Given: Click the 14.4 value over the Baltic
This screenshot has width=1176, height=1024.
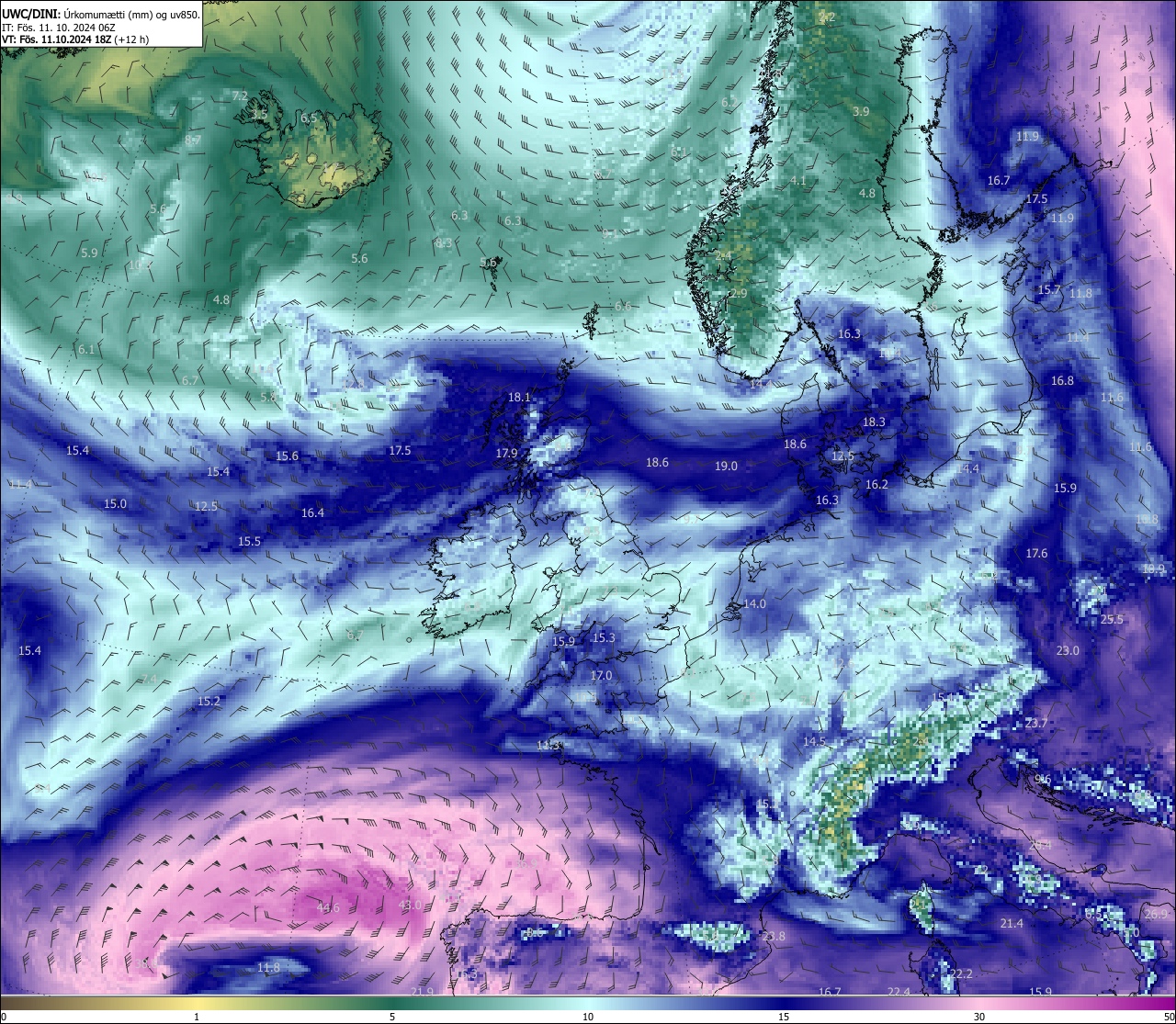Looking at the screenshot, I should [968, 468].
